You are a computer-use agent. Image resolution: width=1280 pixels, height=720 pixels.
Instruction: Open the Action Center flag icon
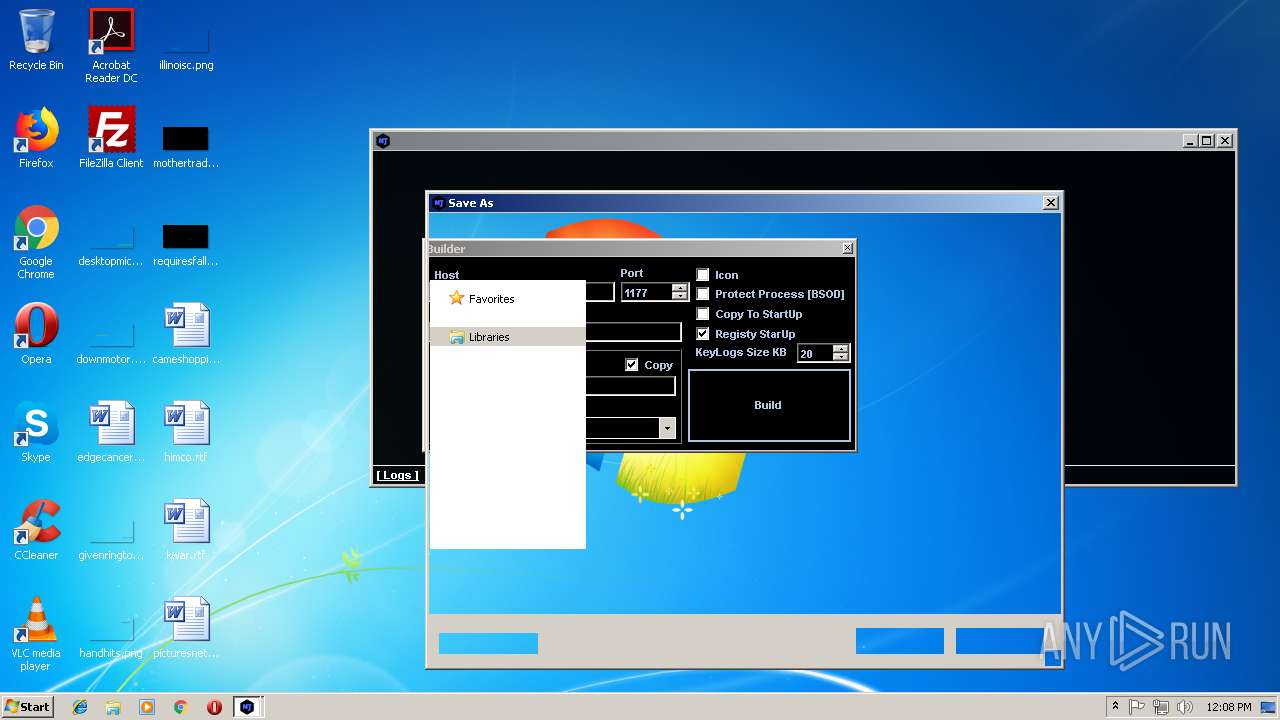coord(1137,707)
